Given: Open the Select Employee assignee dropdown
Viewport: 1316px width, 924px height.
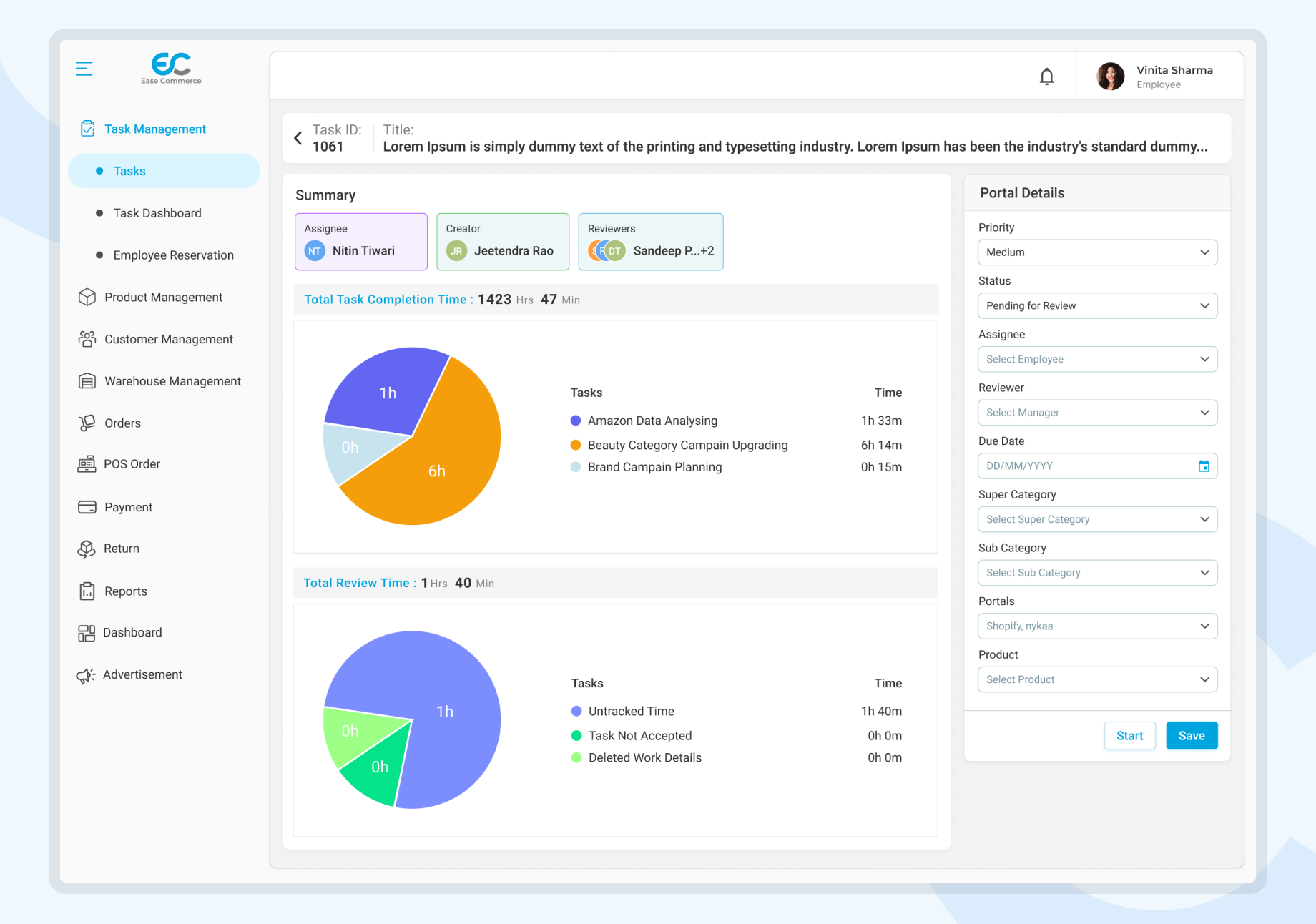Looking at the screenshot, I should pos(1097,359).
